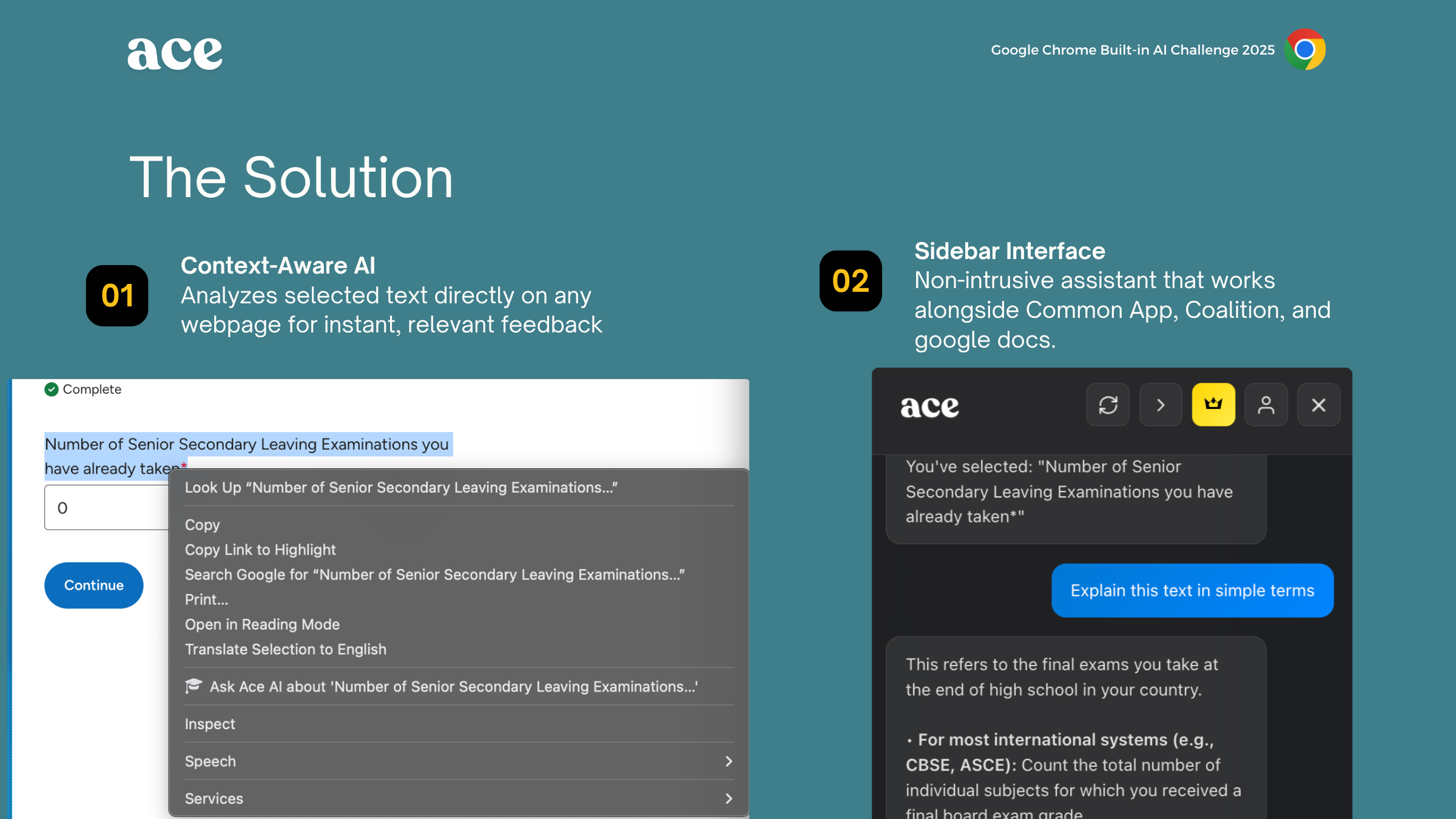This screenshot has height=819, width=1456.
Task: Click the examinations number input field
Action: pyautogui.click(x=106, y=508)
